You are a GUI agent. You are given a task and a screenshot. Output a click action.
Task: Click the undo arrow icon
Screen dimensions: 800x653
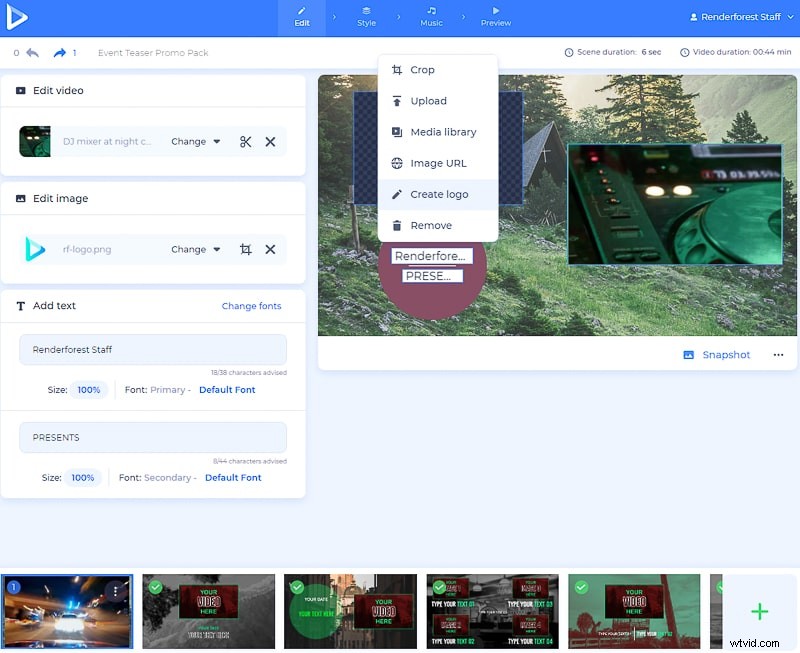click(33, 53)
